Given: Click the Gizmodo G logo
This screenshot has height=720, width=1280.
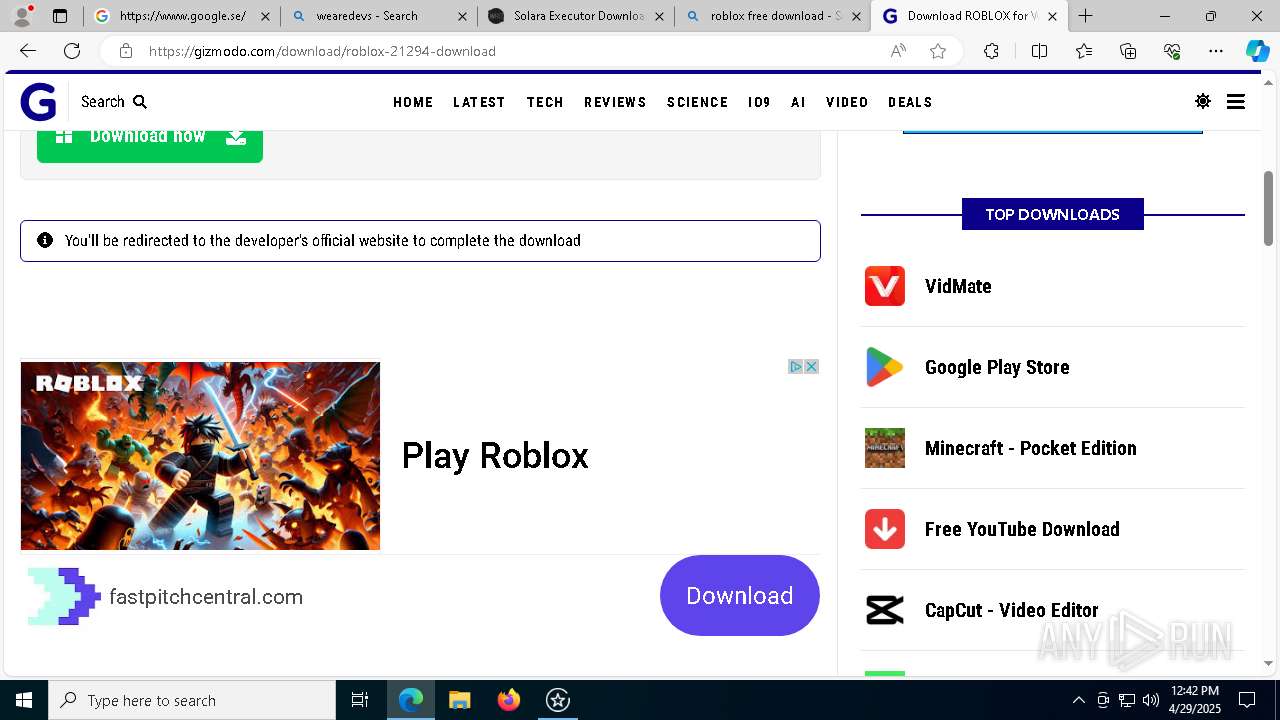Looking at the screenshot, I should 38,102.
